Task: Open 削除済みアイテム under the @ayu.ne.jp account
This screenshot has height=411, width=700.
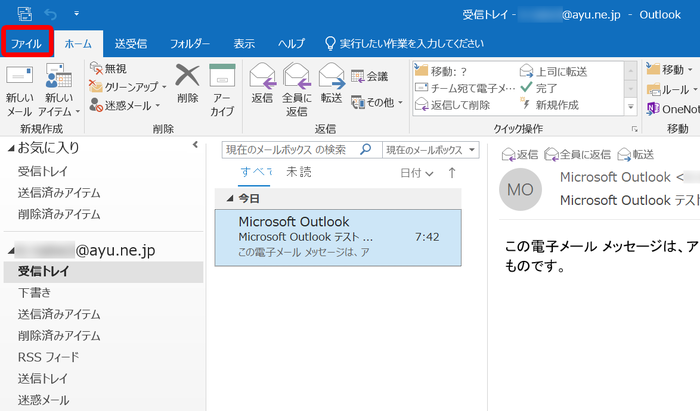Action: (x=59, y=336)
